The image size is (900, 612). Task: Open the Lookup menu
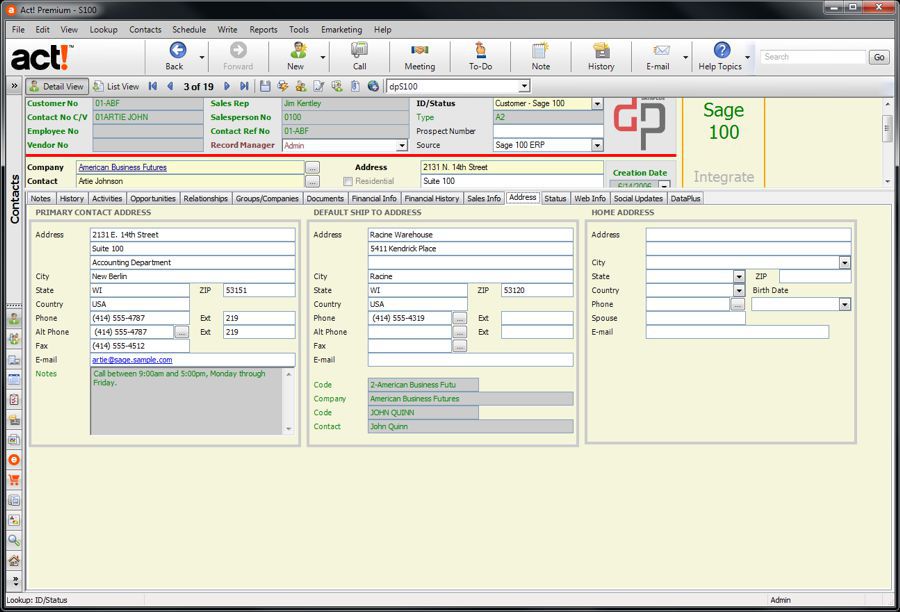(x=103, y=29)
